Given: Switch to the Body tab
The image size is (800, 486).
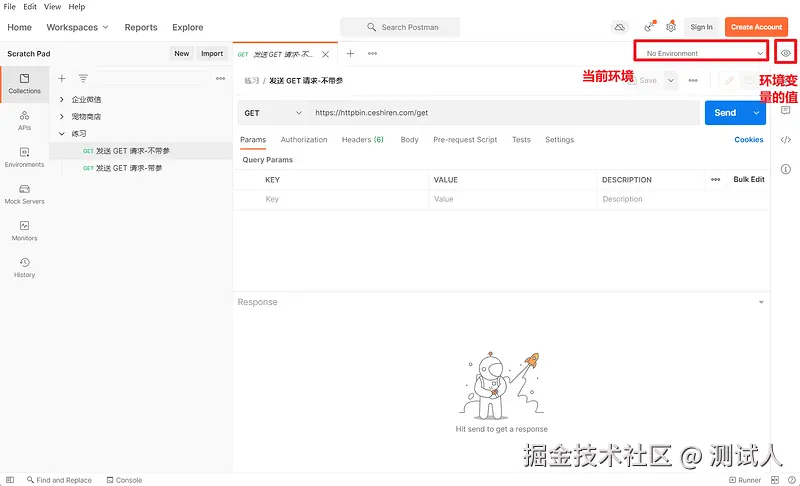Looking at the screenshot, I should 409,140.
